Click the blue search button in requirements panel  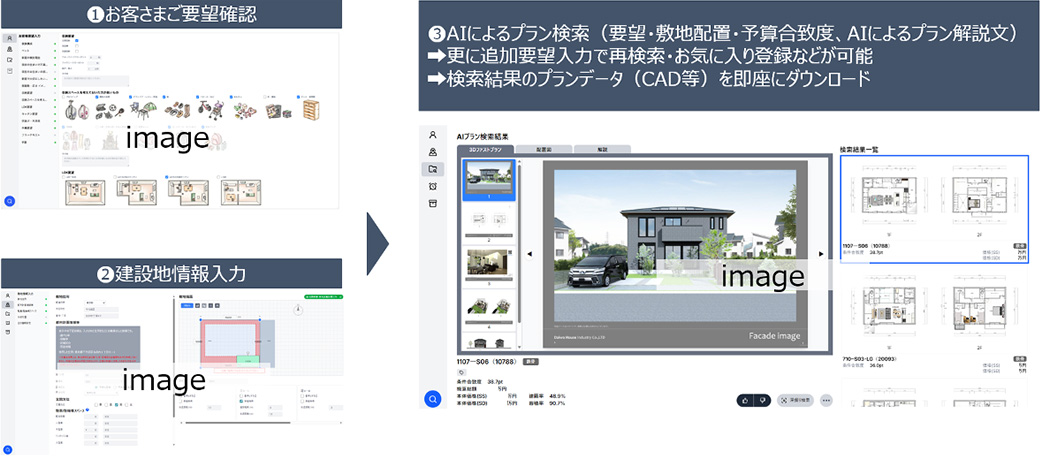pos(9,201)
